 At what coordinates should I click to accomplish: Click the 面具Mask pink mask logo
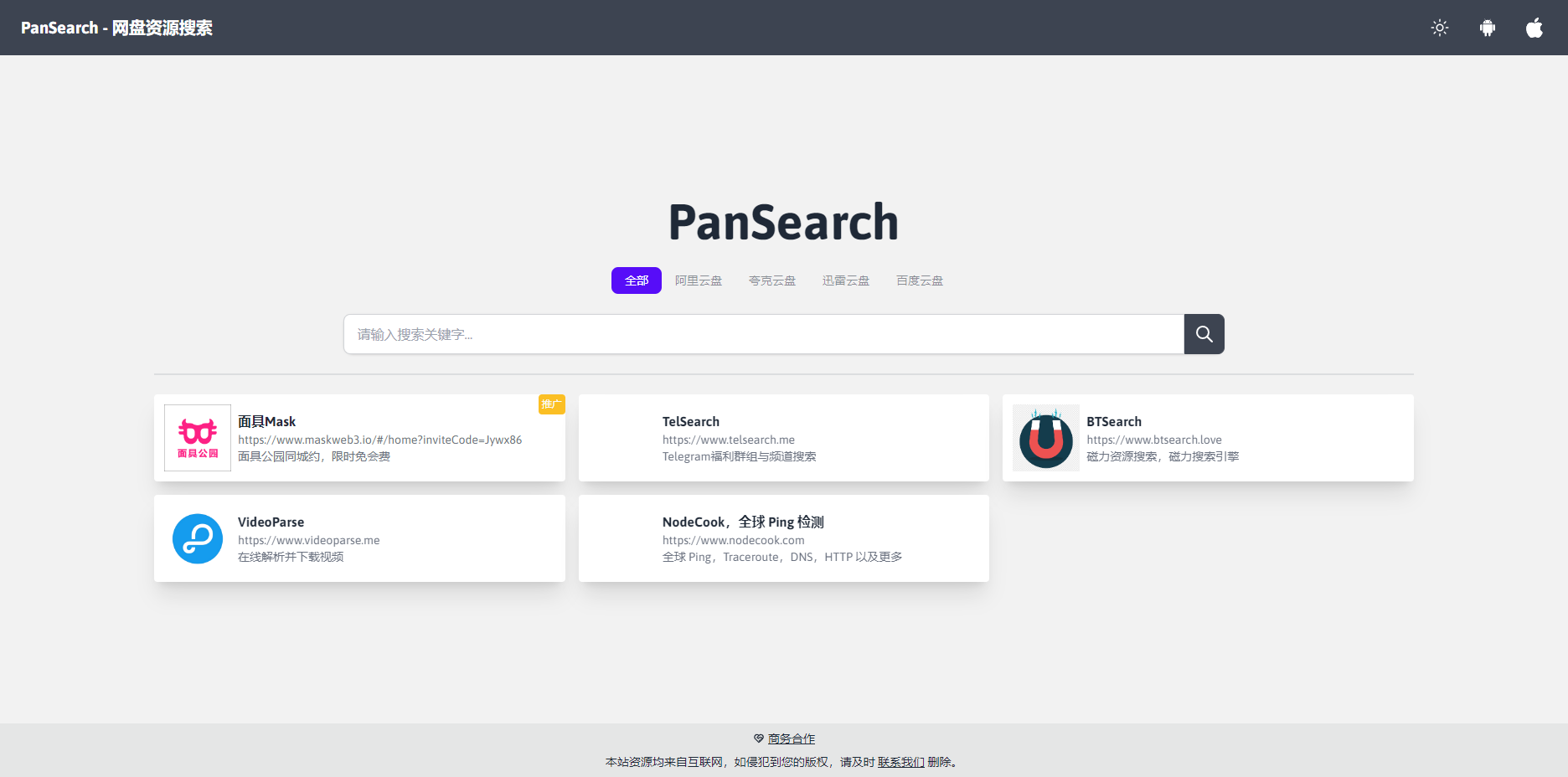coord(198,438)
